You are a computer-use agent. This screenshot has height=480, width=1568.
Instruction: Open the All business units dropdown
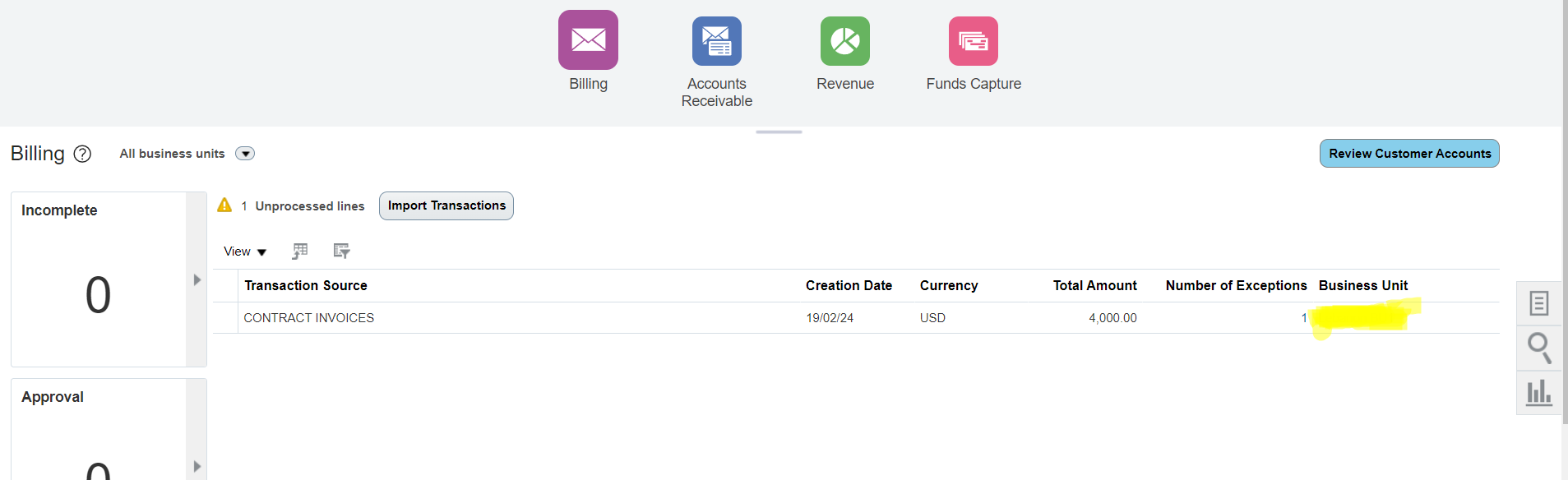coord(245,154)
